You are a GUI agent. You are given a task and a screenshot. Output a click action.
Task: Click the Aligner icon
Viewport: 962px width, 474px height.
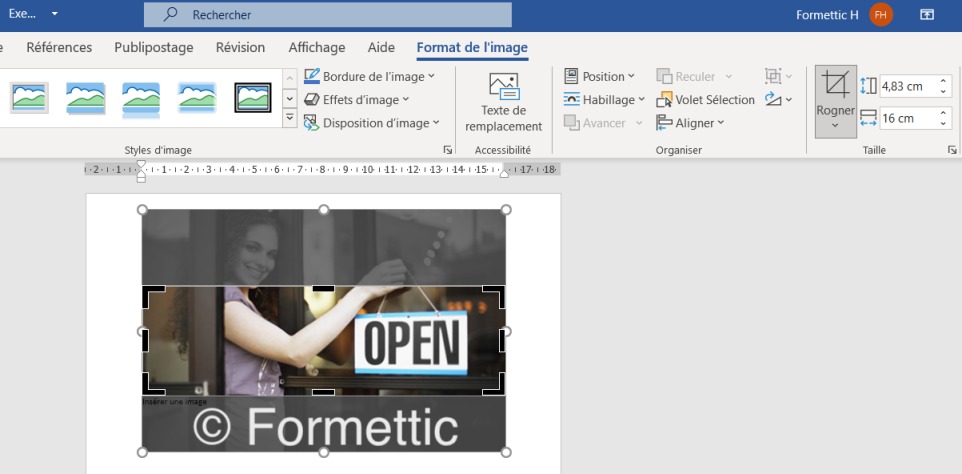[664, 123]
